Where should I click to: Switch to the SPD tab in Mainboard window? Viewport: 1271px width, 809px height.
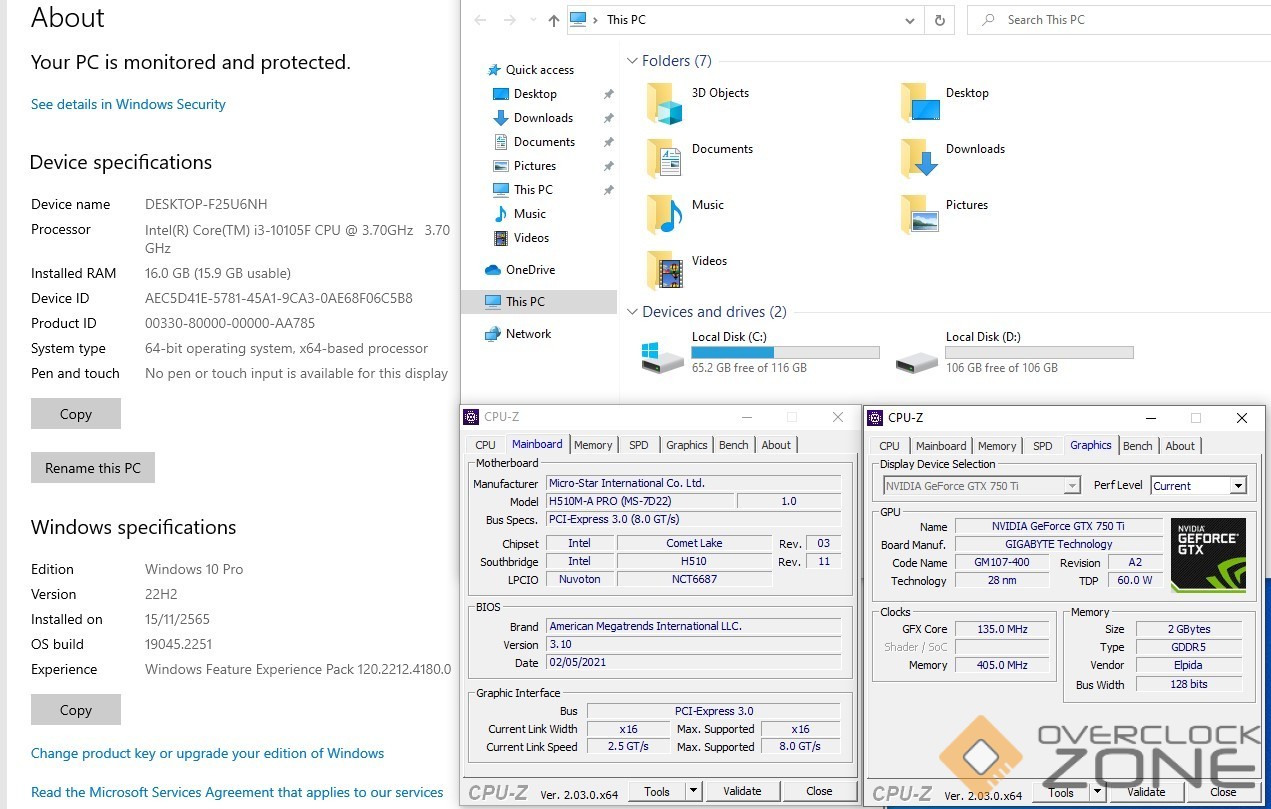tap(638, 445)
